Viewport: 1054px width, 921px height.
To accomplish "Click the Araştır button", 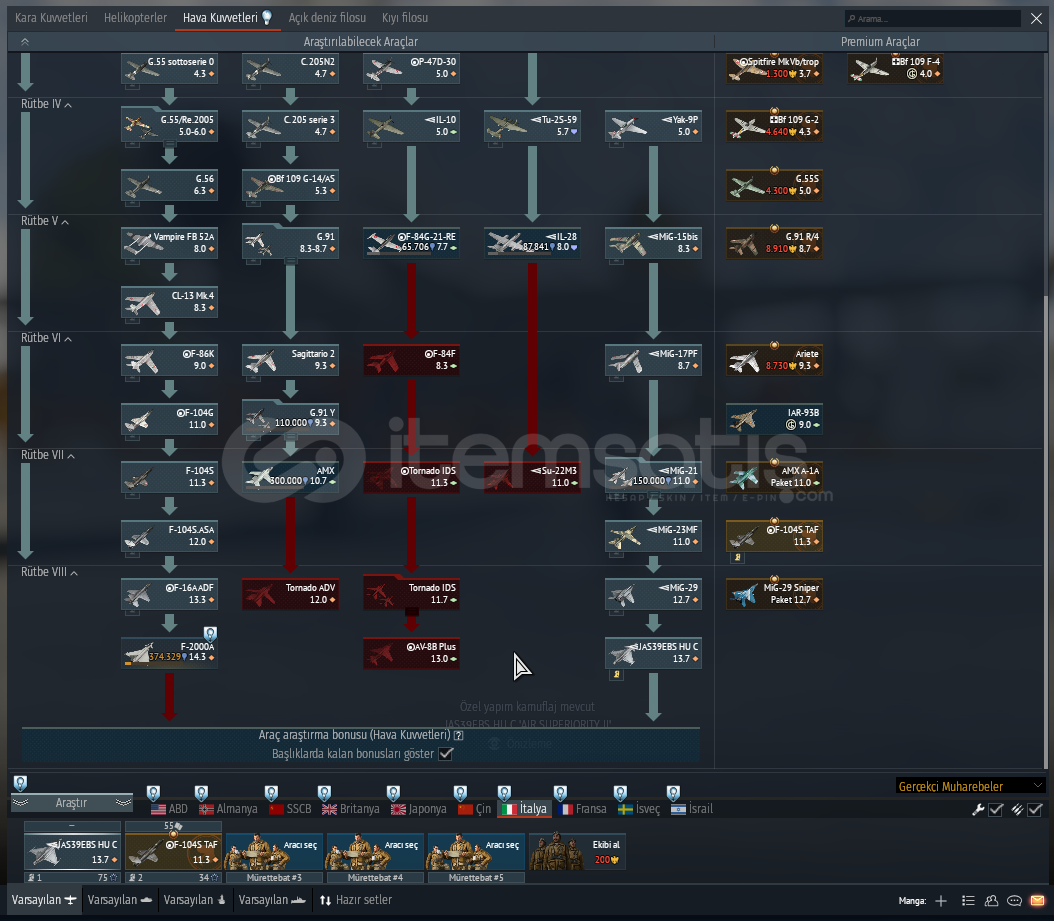I will pos(72,803).
